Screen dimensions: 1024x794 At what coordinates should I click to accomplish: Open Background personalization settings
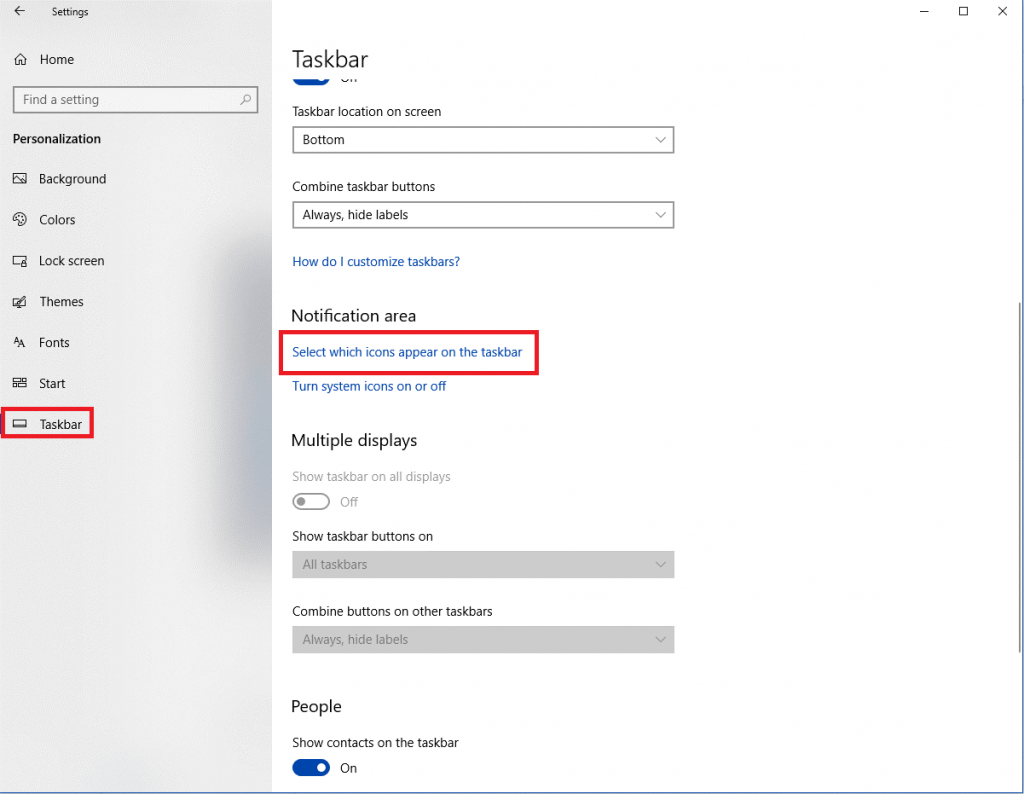[72, 179]
